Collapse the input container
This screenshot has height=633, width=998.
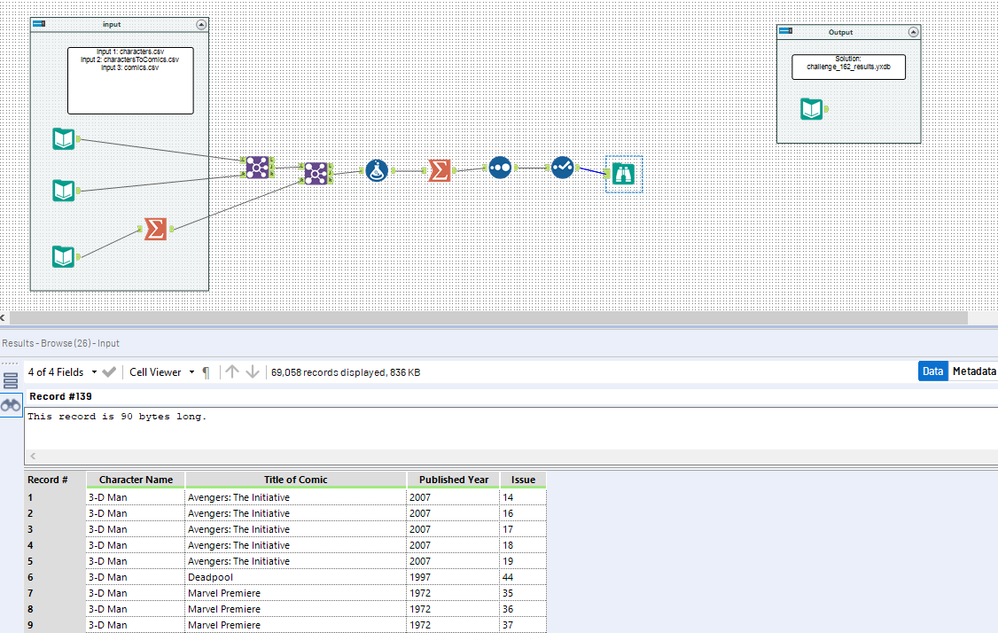point(201,25)
